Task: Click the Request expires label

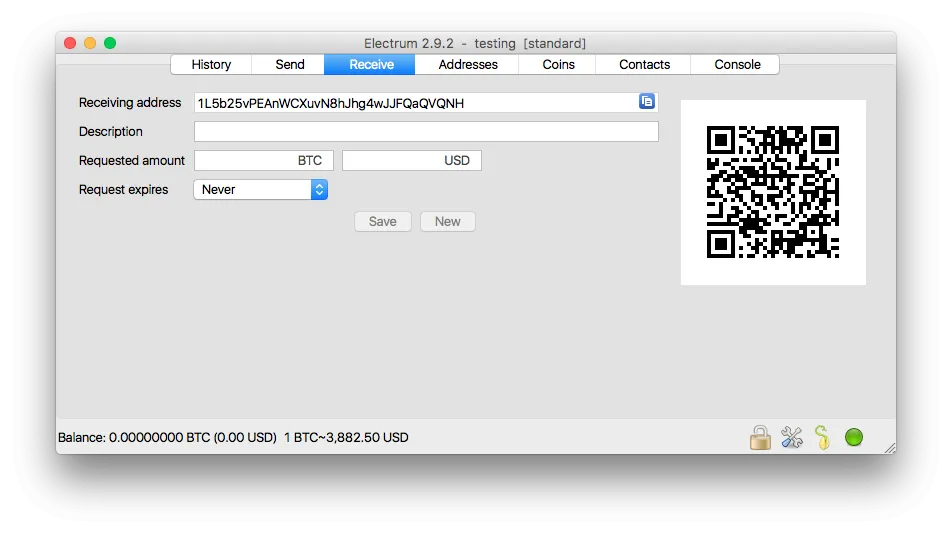Action: click(123, 189)
